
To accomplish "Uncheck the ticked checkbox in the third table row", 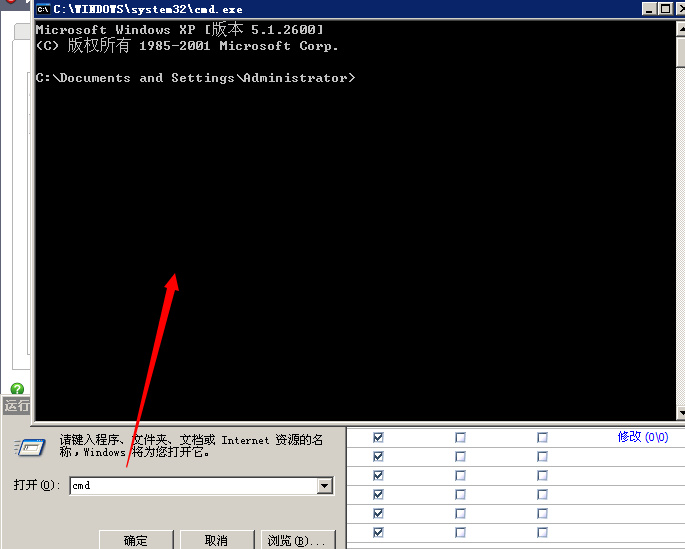I will (x=378, y=475).
